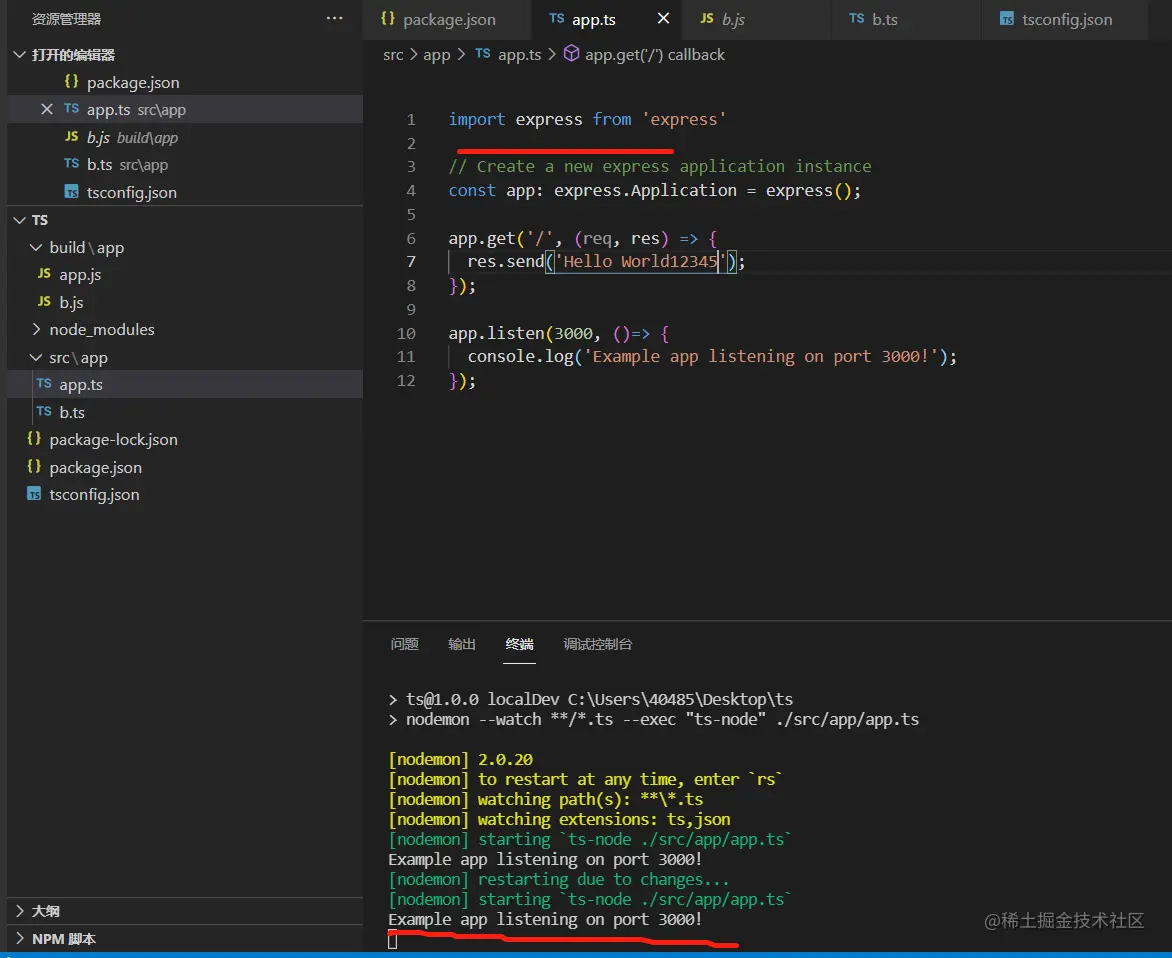Click JS icon on b.js tab
The height and width of the screenshot is (958, 1172).
(706, 19)
